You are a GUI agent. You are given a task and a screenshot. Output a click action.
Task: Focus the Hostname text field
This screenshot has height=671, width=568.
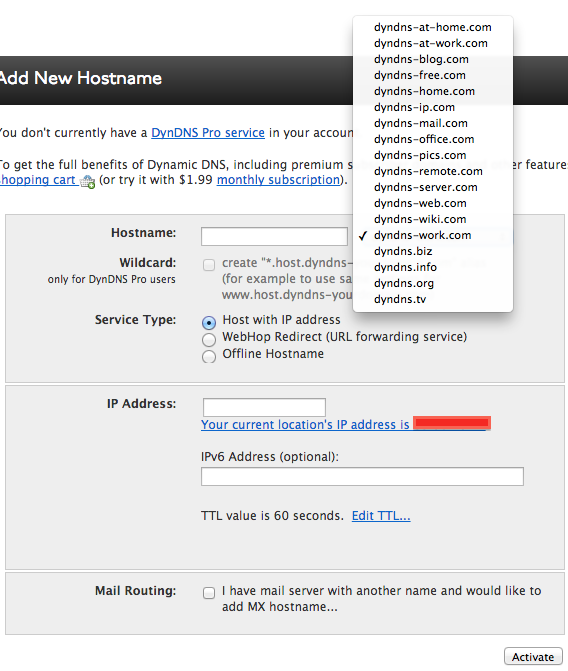274,237
